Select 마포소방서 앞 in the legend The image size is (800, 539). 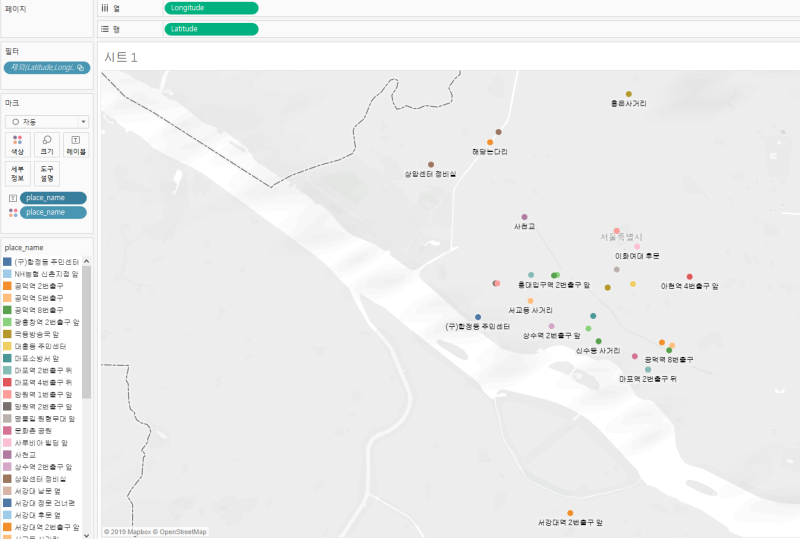[x=37, y=358]
